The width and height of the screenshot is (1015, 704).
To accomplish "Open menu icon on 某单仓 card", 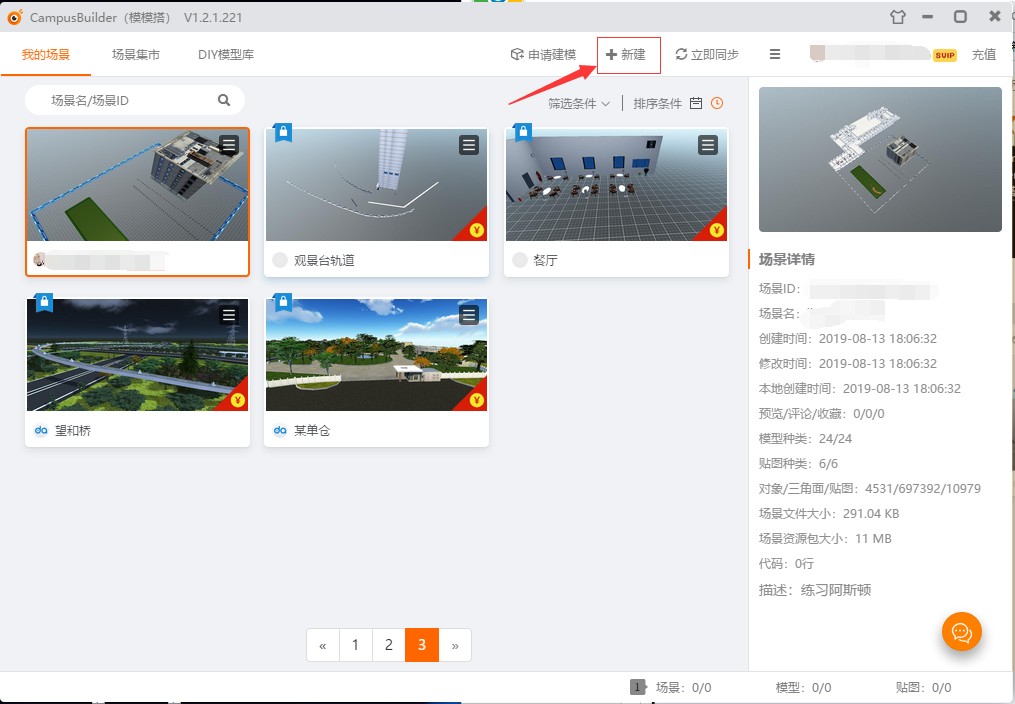I will pyautogui.click(x=469, y=315).
